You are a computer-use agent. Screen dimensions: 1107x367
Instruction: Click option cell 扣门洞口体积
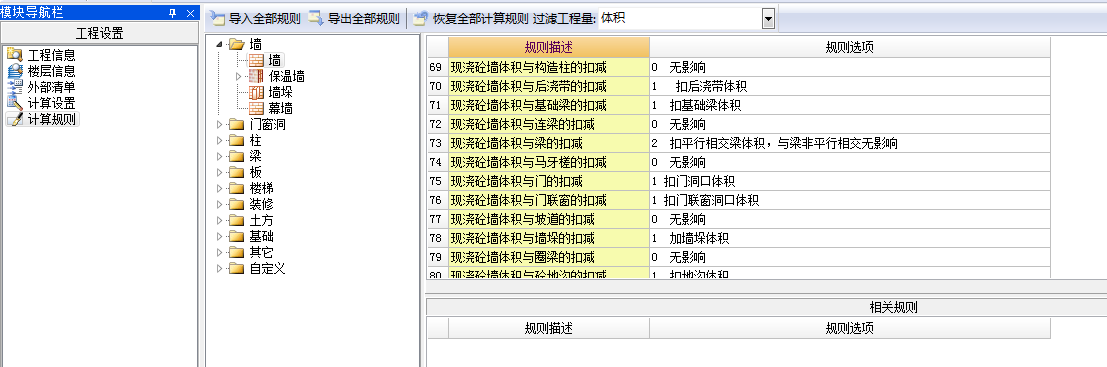point(850,181)
